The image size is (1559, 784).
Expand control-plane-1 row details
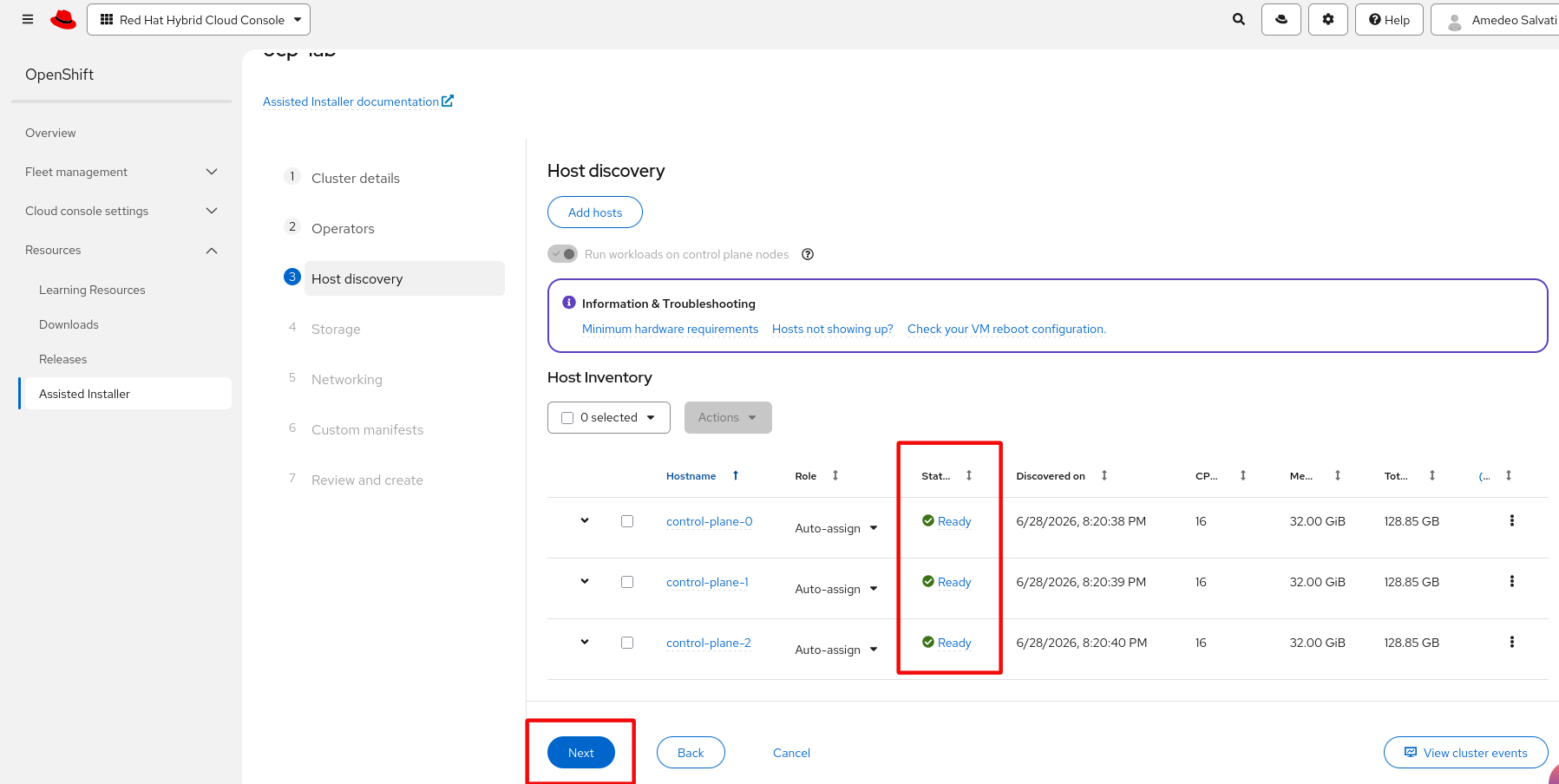point(585,581)
